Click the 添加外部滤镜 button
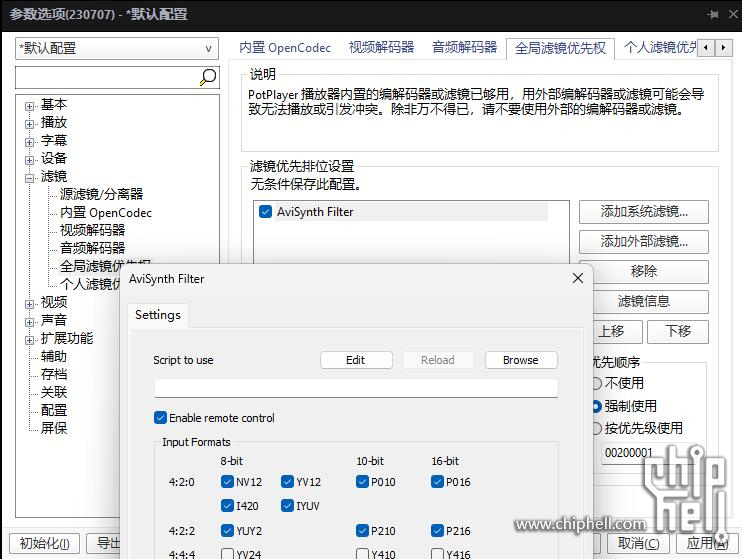 pyautogui.click(x=644, y=242)
